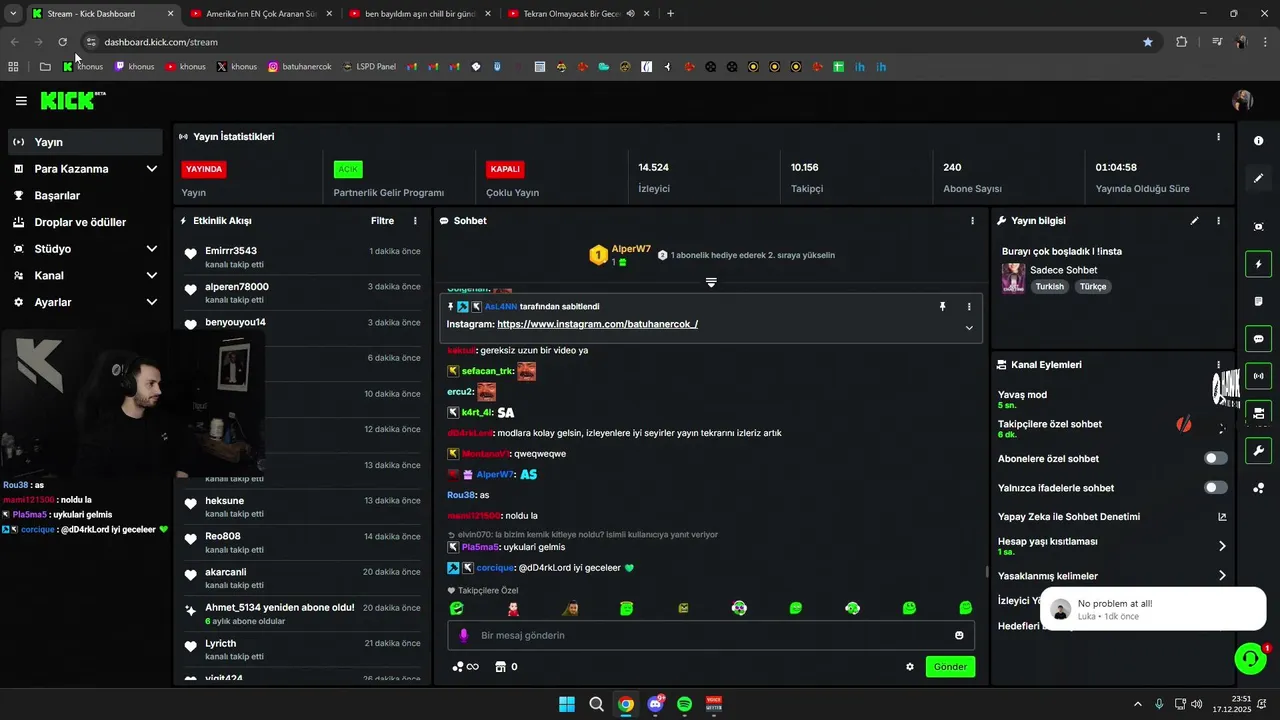1280x720 pixels.
Task: Open the Windows Start menu
Action: click(566, 704)
